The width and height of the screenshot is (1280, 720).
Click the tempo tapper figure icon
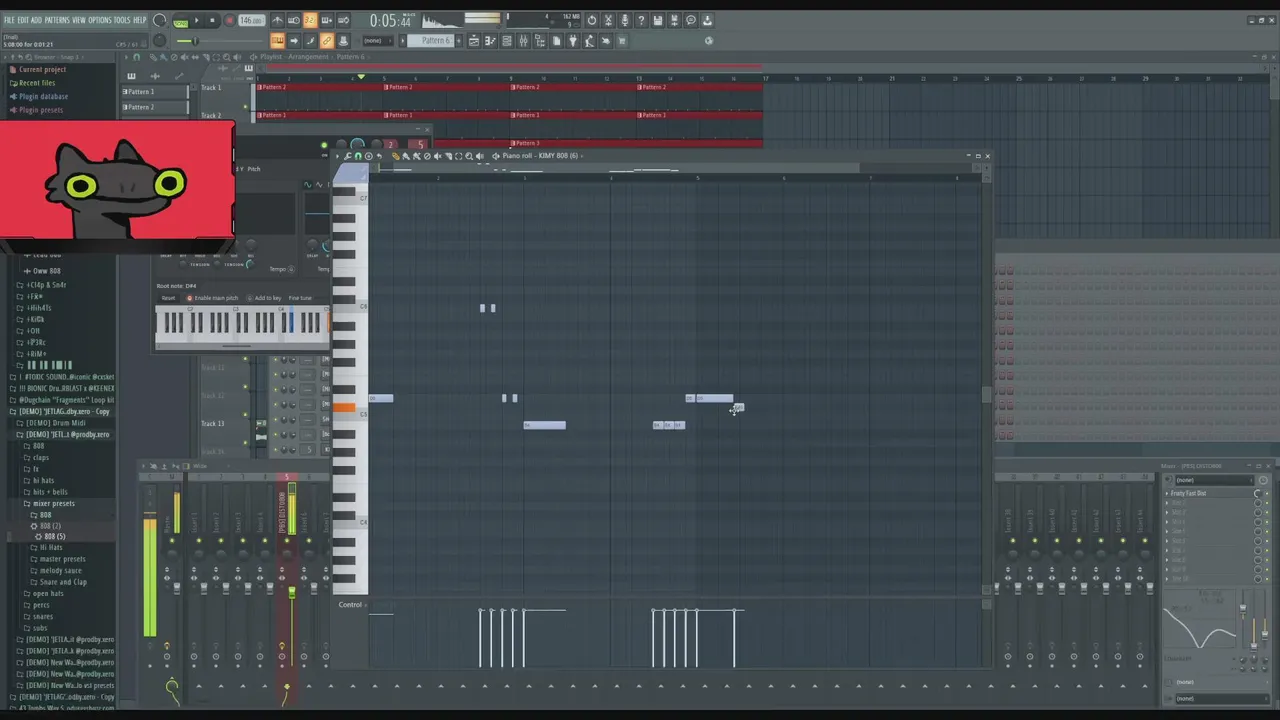click(x=589, y=41)
